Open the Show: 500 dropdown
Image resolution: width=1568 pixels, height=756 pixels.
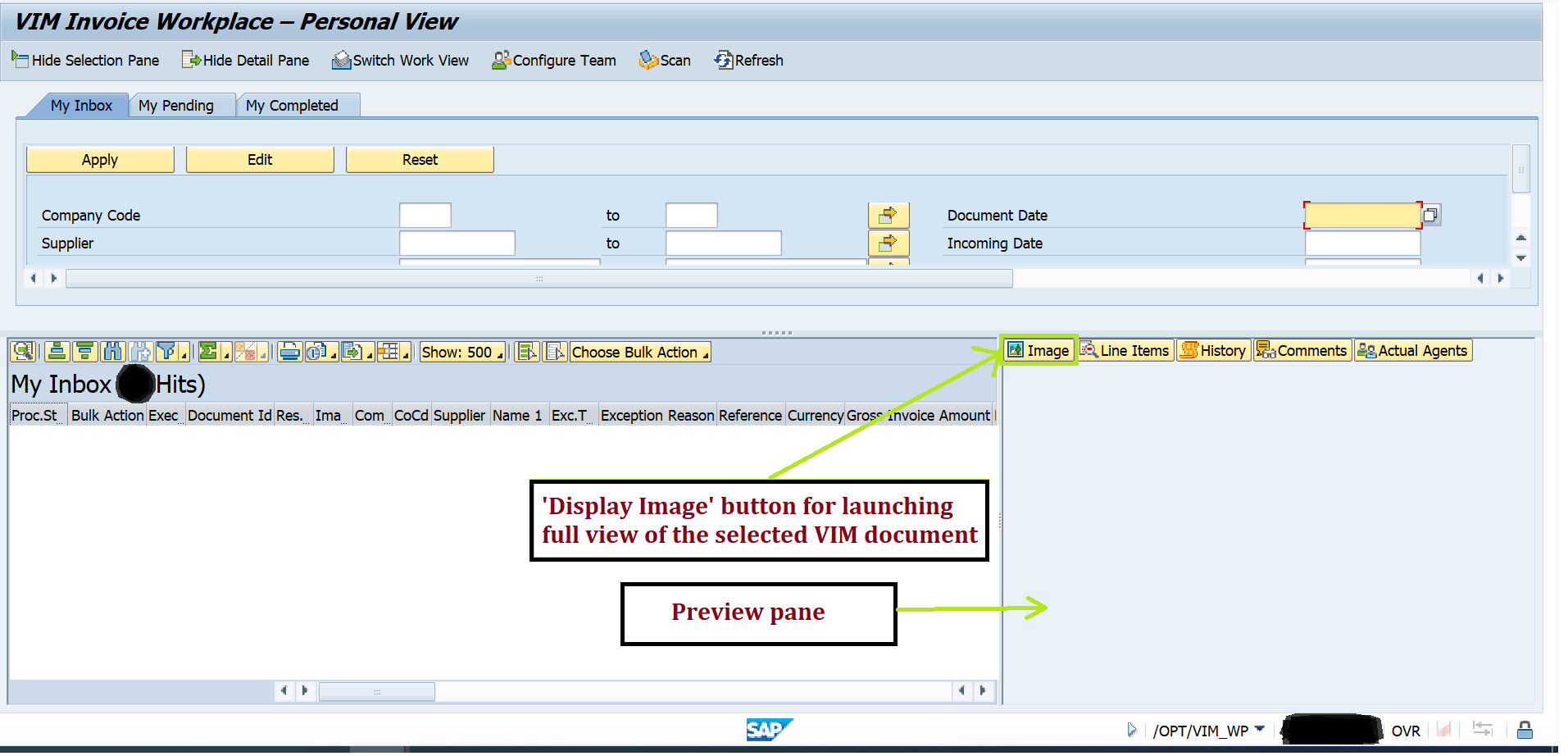click(x=461, y=352)
